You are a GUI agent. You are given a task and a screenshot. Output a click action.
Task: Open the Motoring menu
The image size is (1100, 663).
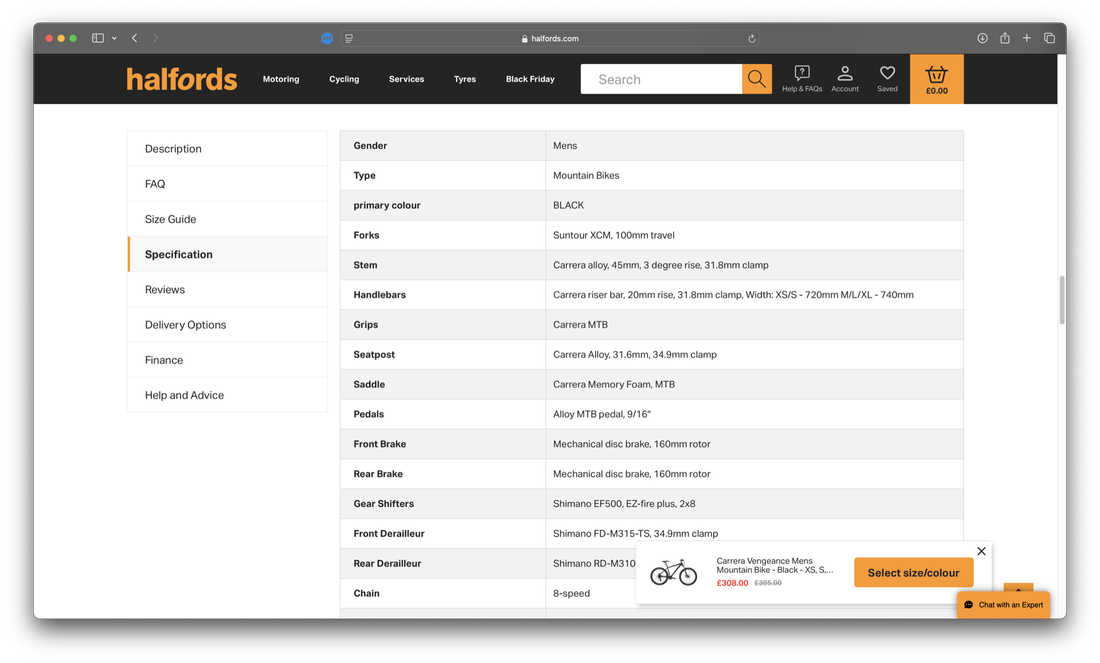click(x=281, y=79)
